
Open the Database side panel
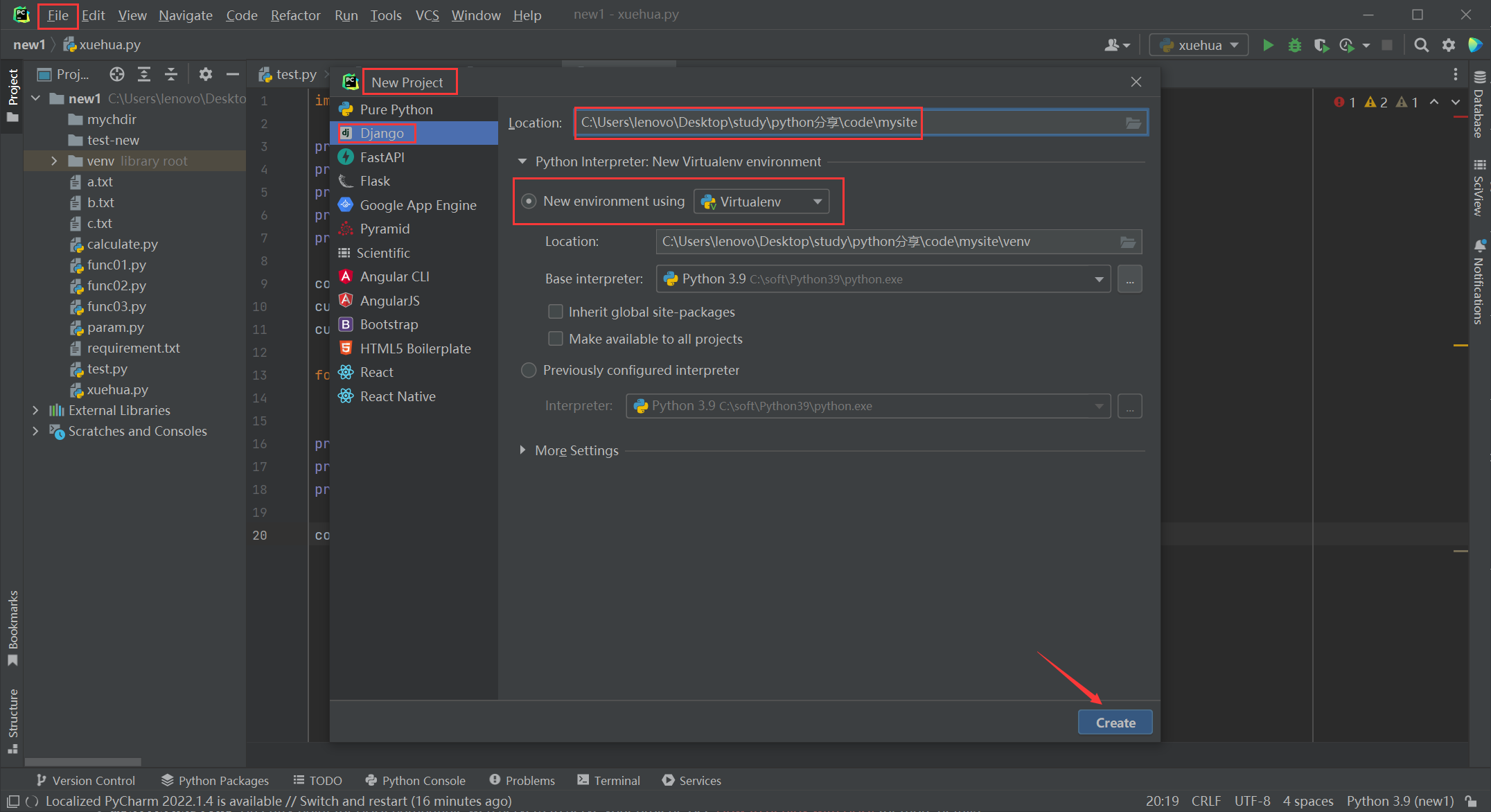[1479, 104]
